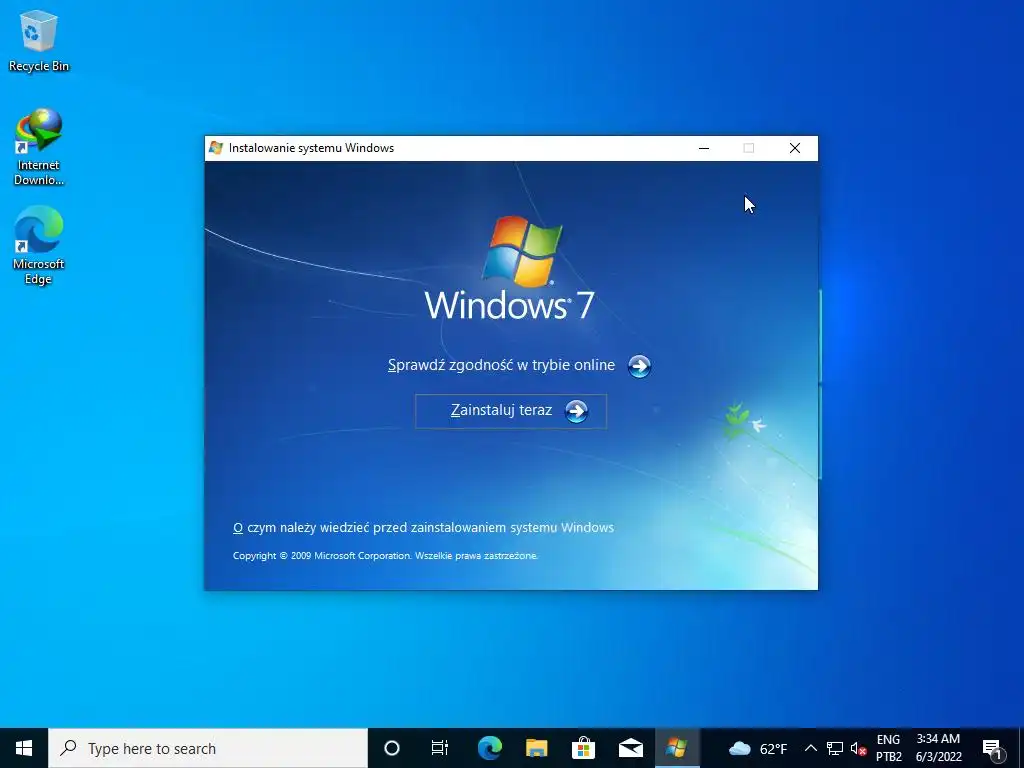Open Cortana from the taskbar circle icon
This screenshot has width=1024, height=768.
pos(392,748)
